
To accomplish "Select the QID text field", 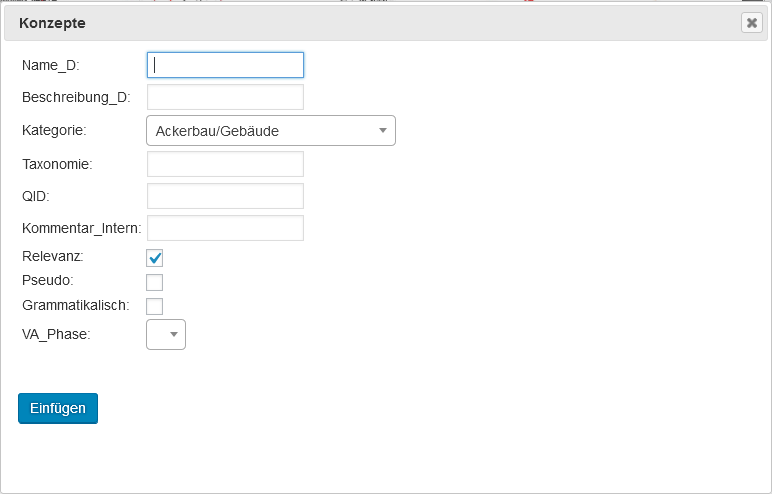I will (x=225, y=196).
